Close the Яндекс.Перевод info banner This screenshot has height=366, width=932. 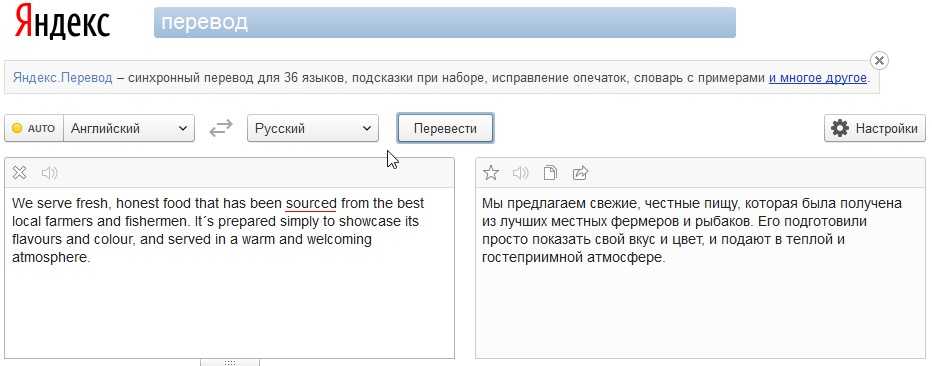[879, 61]
